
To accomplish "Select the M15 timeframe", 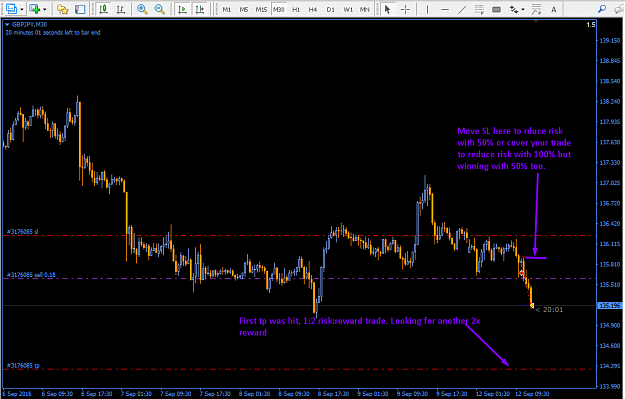I will pyautogui.click(x=261, y=9).
